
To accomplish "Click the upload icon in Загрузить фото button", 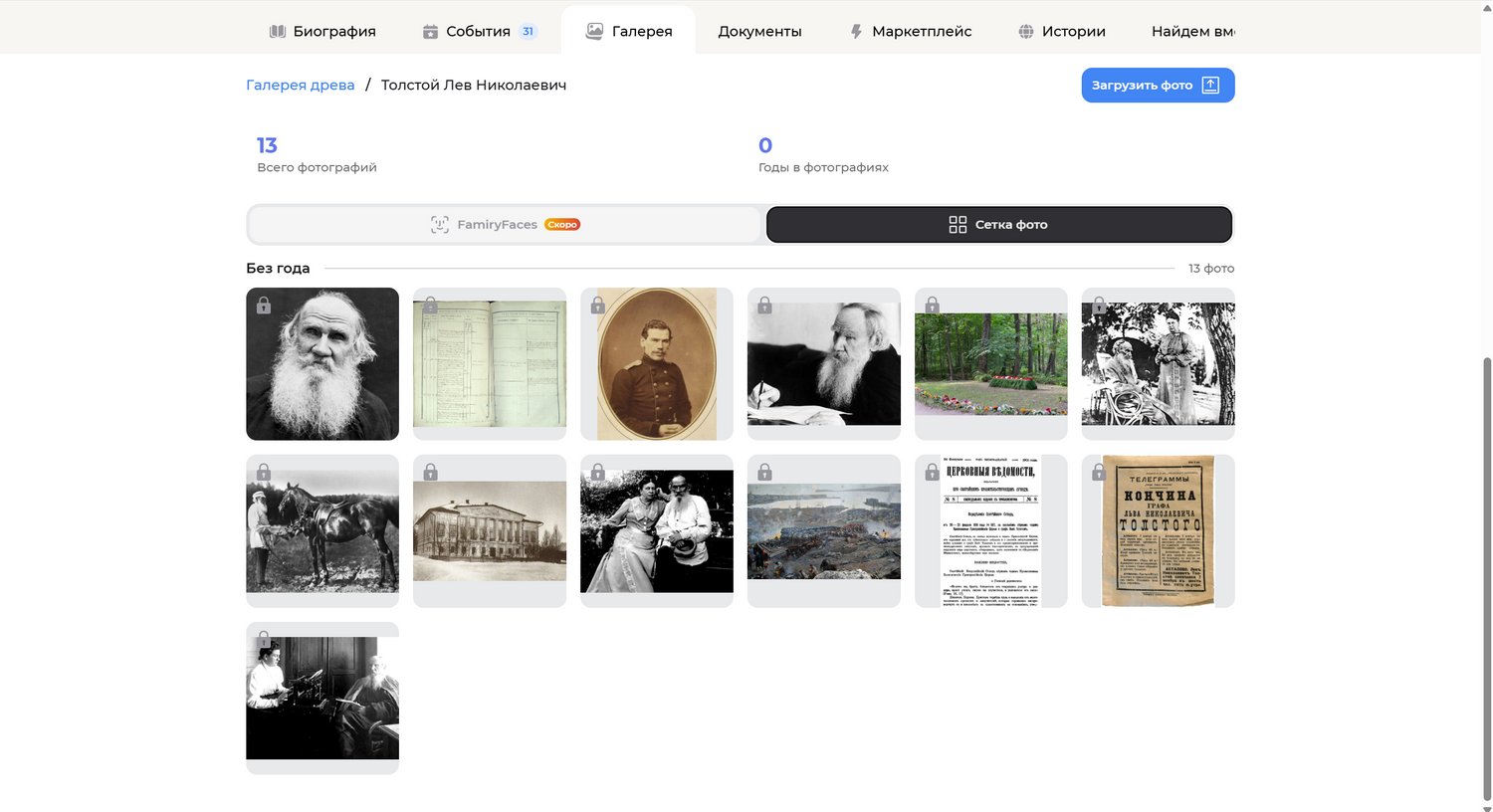I will [x=1210, y=86].
